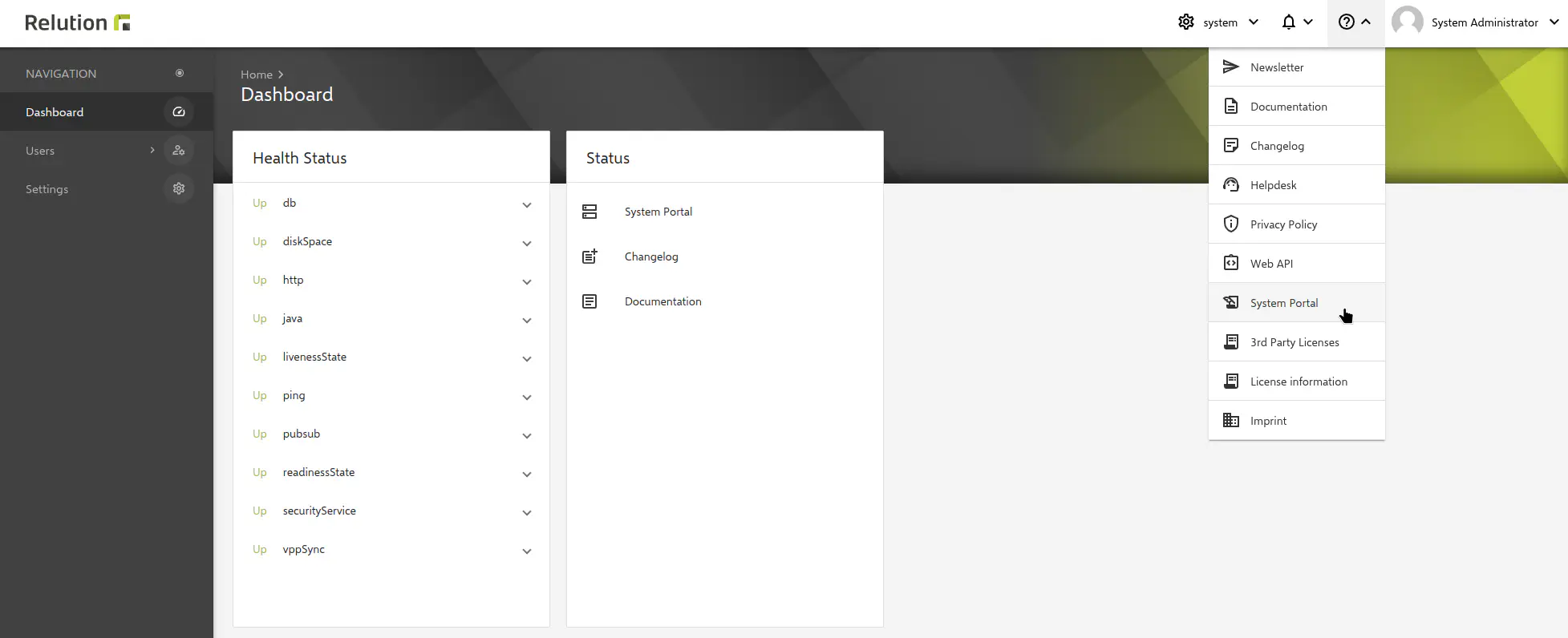Click the Users icon in navigation
1568x638 pixels.
pyautogui.click(x=179, y=151)
